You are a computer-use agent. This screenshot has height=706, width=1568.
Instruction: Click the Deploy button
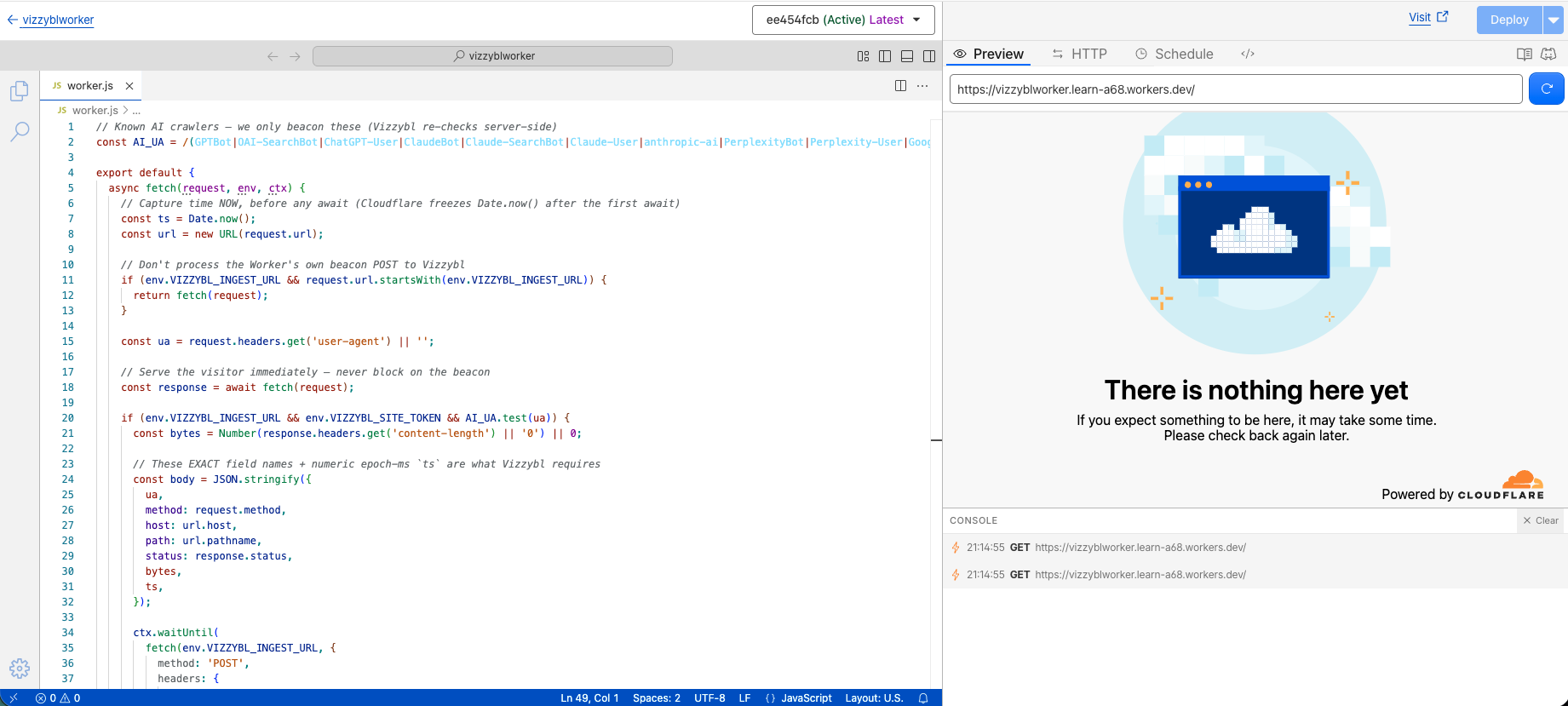[x=1509, y=20]
